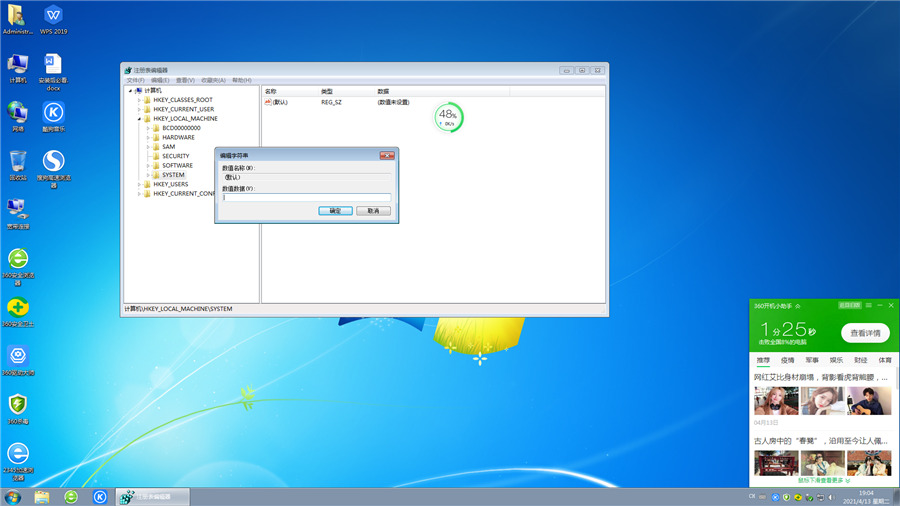Screen dimensions: 900x506
Task: Click the 360 shield tray icon
Action: 786,497
